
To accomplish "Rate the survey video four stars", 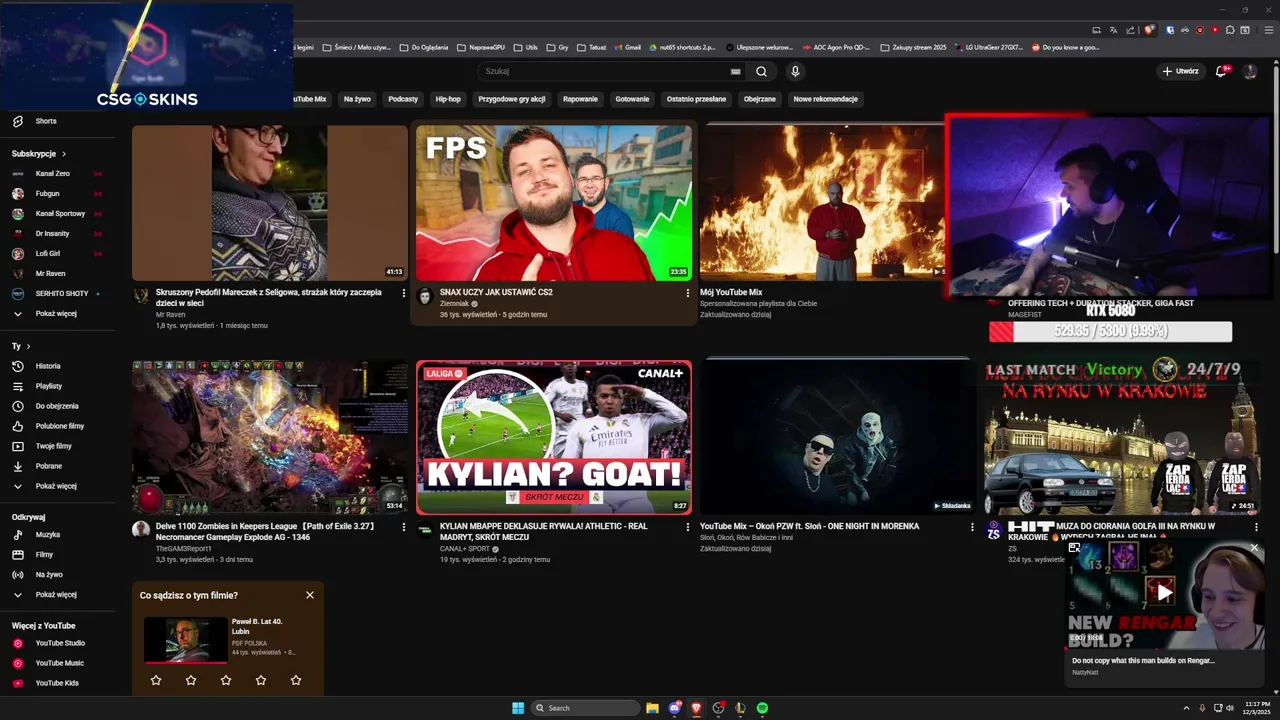I will coord(261,680).
